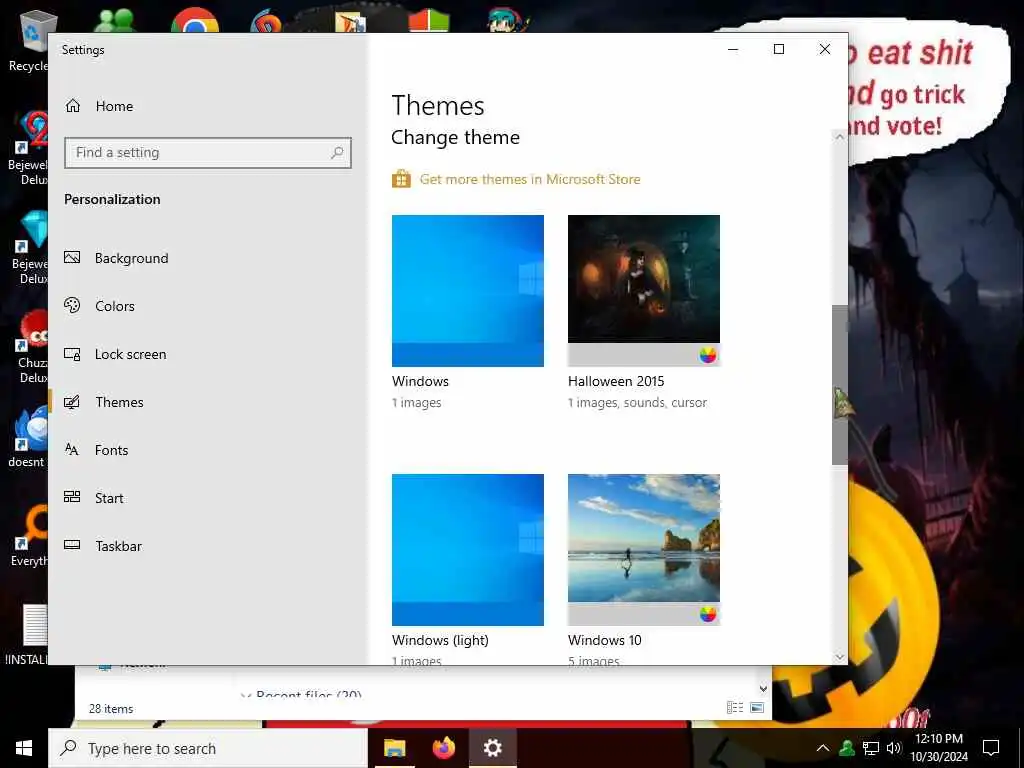Click the Colors palette icon in sidebar
The image size is (1024, 768).
click(x=72, y=305)
